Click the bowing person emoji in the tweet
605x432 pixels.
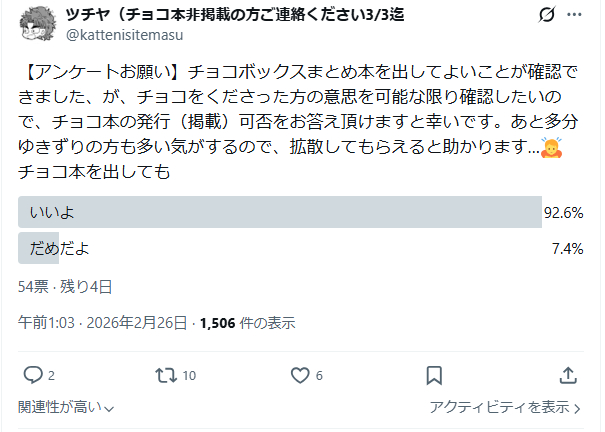(x=551, y=149)
